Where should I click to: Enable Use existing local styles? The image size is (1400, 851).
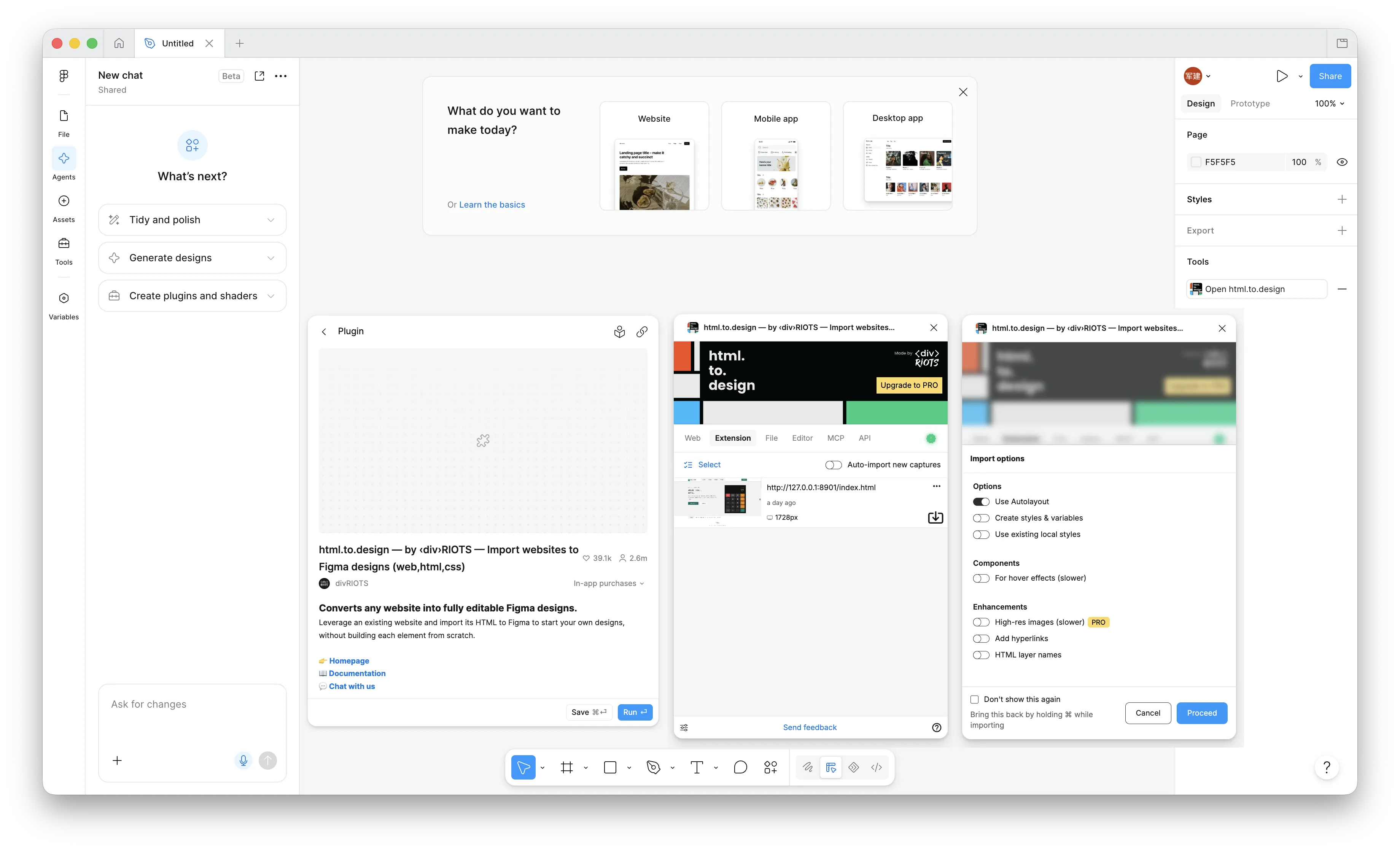click(x=981, y=535)
